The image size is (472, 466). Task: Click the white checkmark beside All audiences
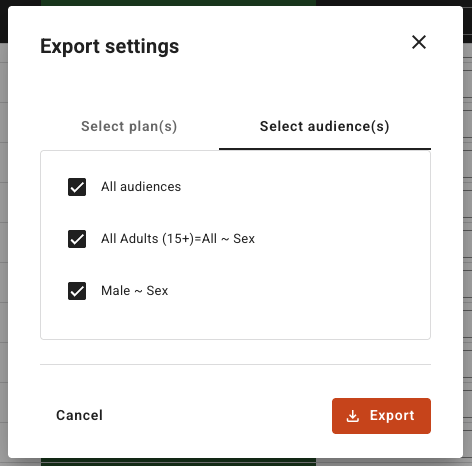coord(77,187)
